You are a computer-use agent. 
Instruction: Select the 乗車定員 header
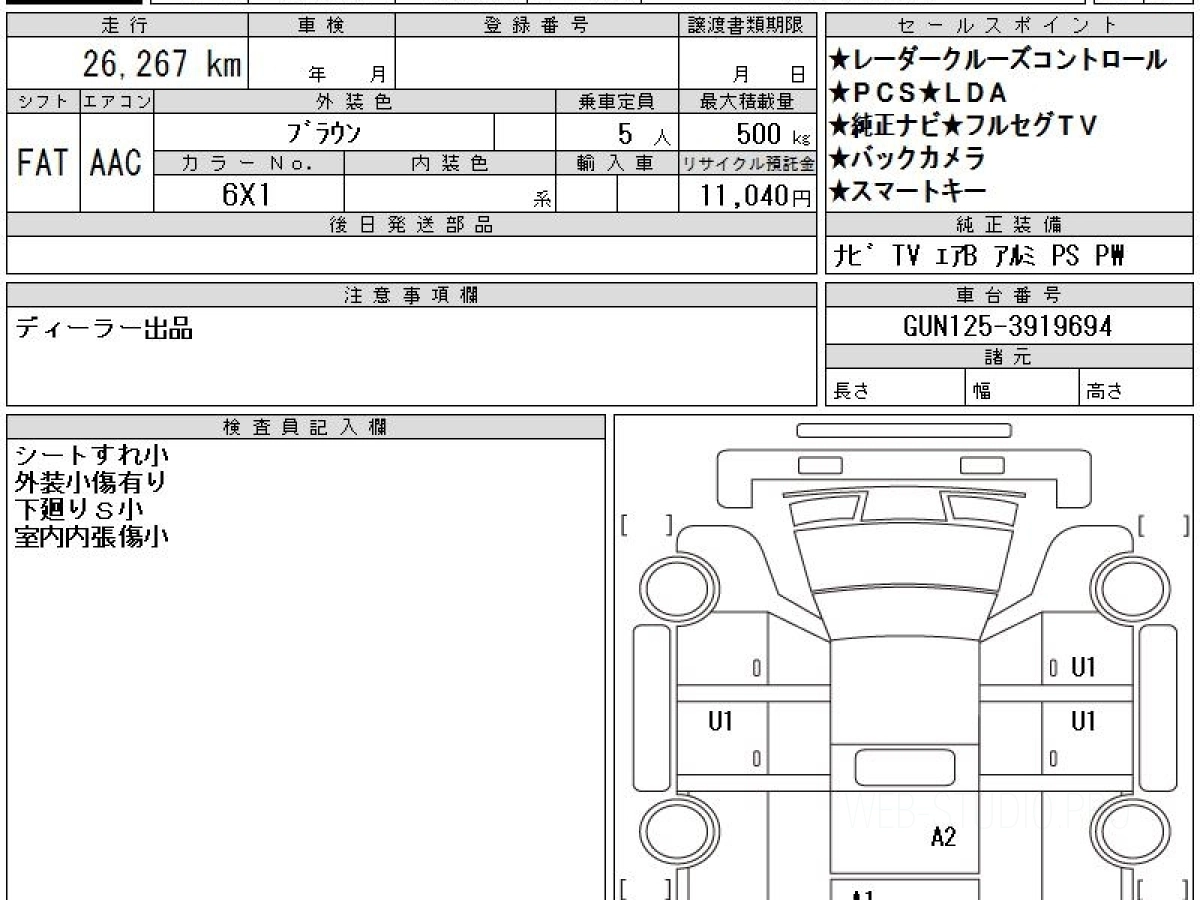(x=617, y=101)
